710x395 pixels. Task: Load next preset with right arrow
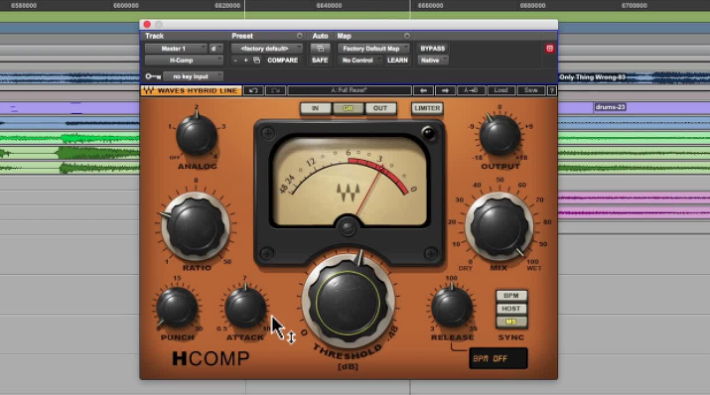tap(446, 91)
